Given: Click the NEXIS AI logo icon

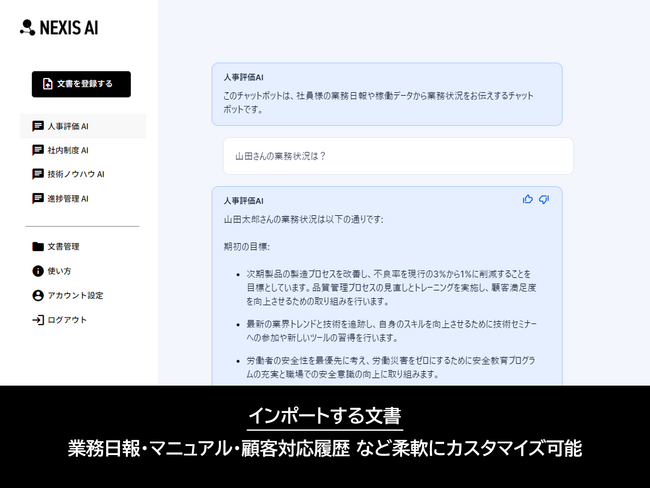Looking at the screenshot, I should [27, 28].
